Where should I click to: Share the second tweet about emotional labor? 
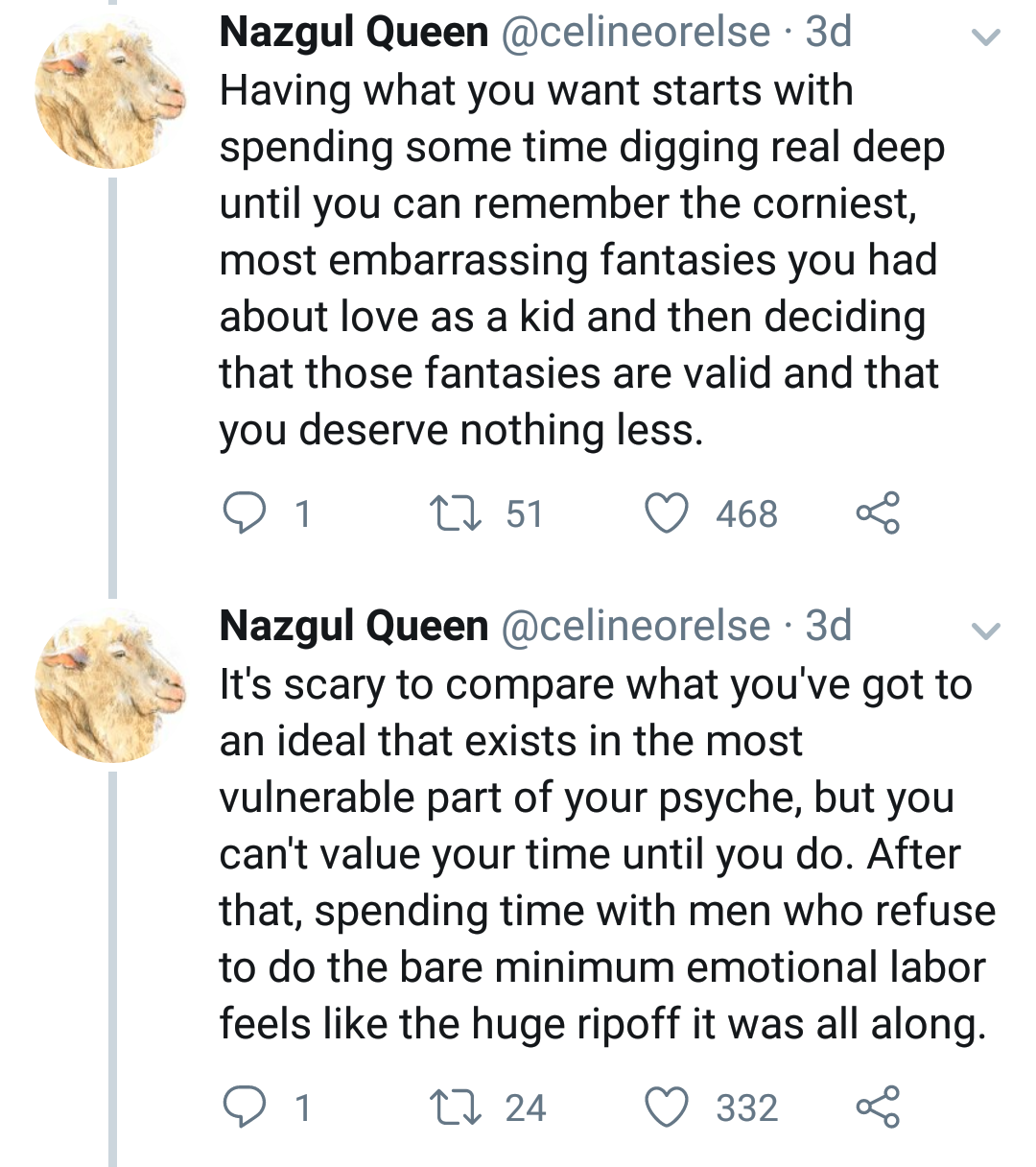tap(878, 1107)
